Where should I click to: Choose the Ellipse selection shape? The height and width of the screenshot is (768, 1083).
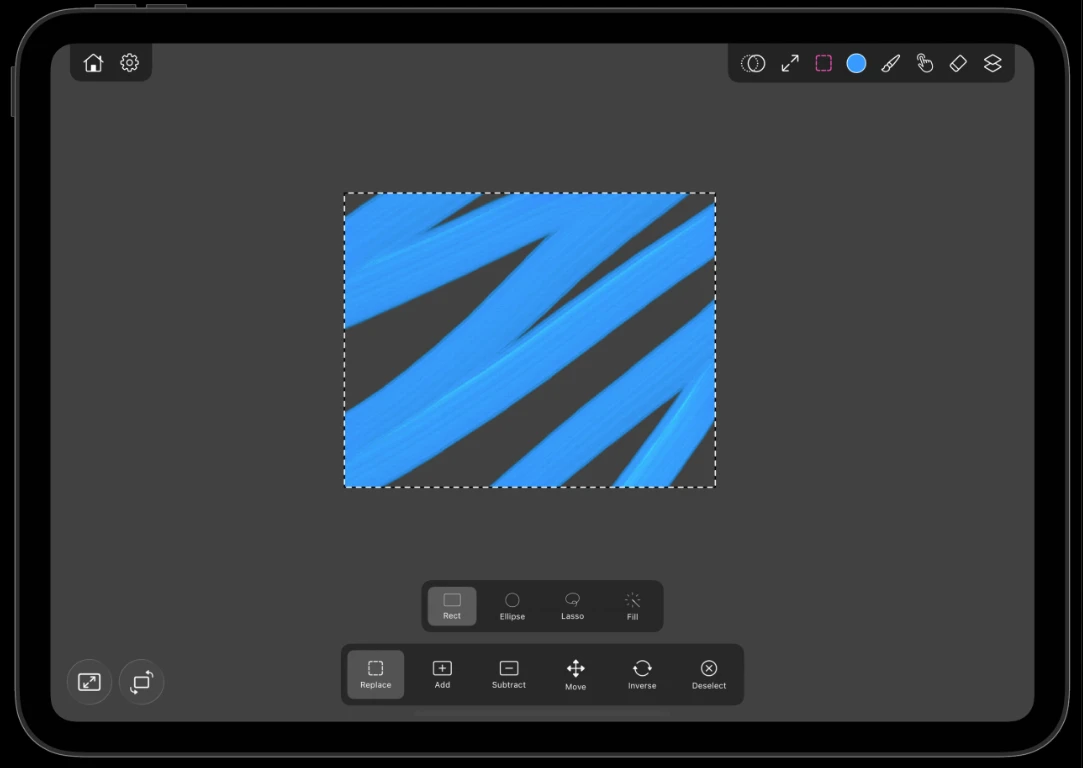pos(512,606)
